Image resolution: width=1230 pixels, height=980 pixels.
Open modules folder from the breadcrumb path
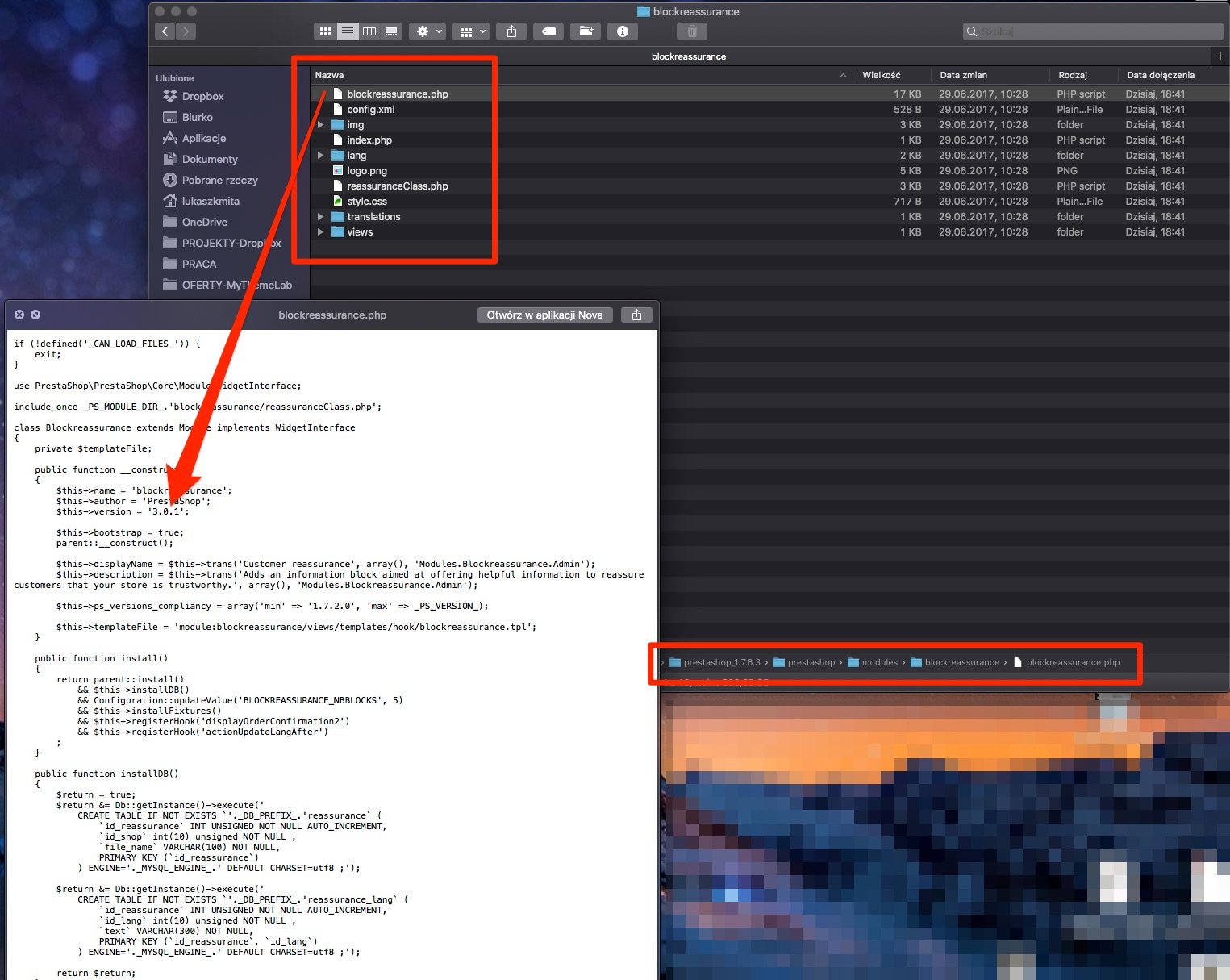(879, 662)
